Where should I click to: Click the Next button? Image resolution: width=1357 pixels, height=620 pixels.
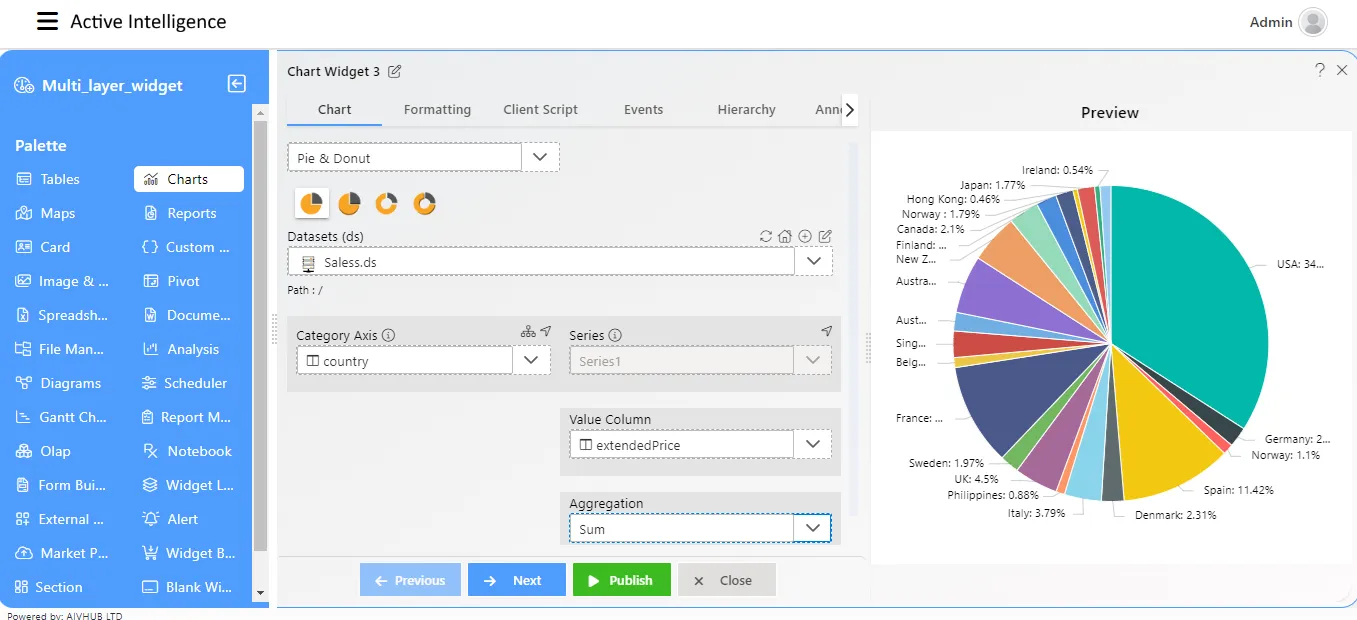point(517,580)
